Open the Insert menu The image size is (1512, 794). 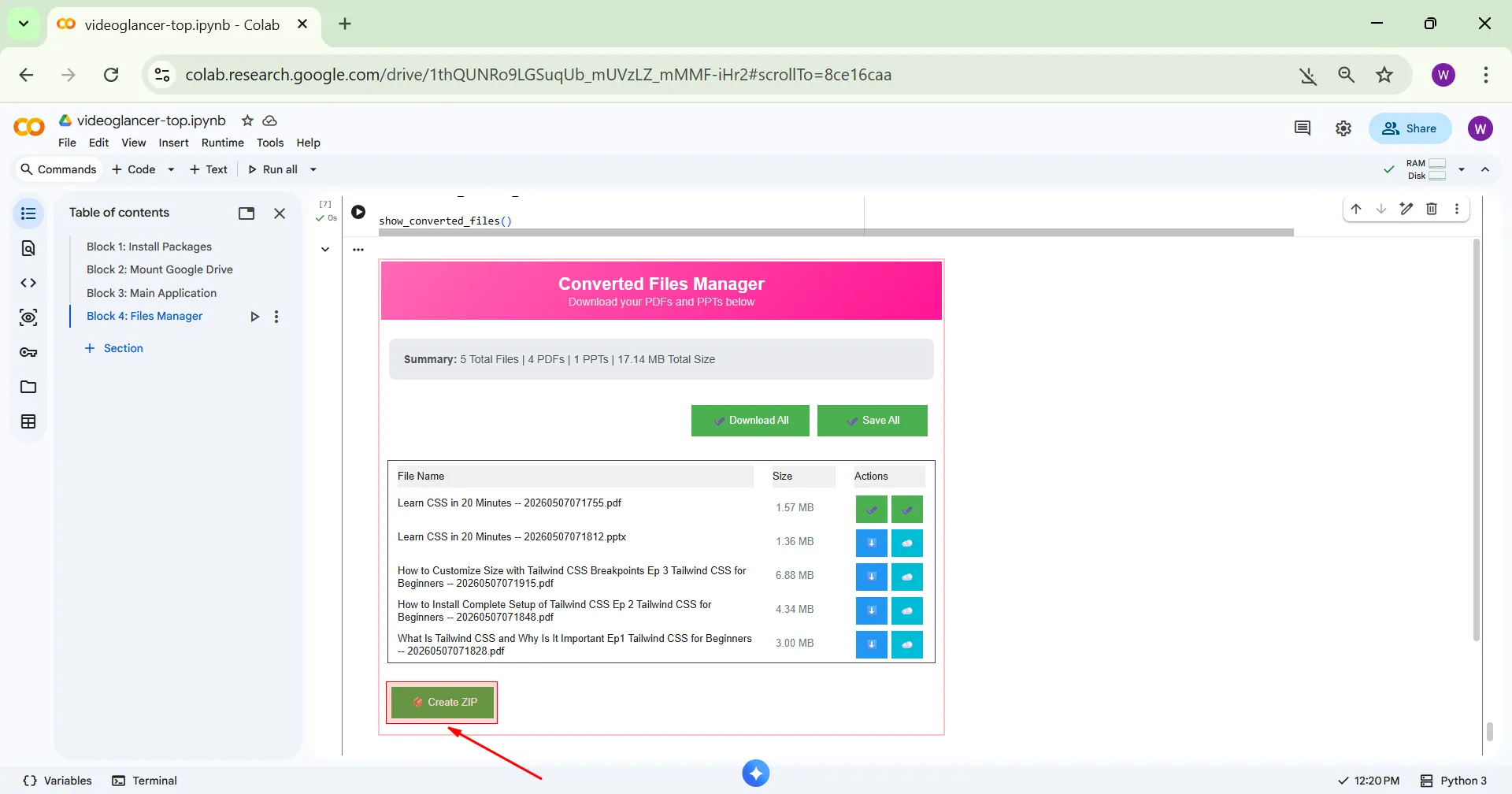click(x=173, y=143)
